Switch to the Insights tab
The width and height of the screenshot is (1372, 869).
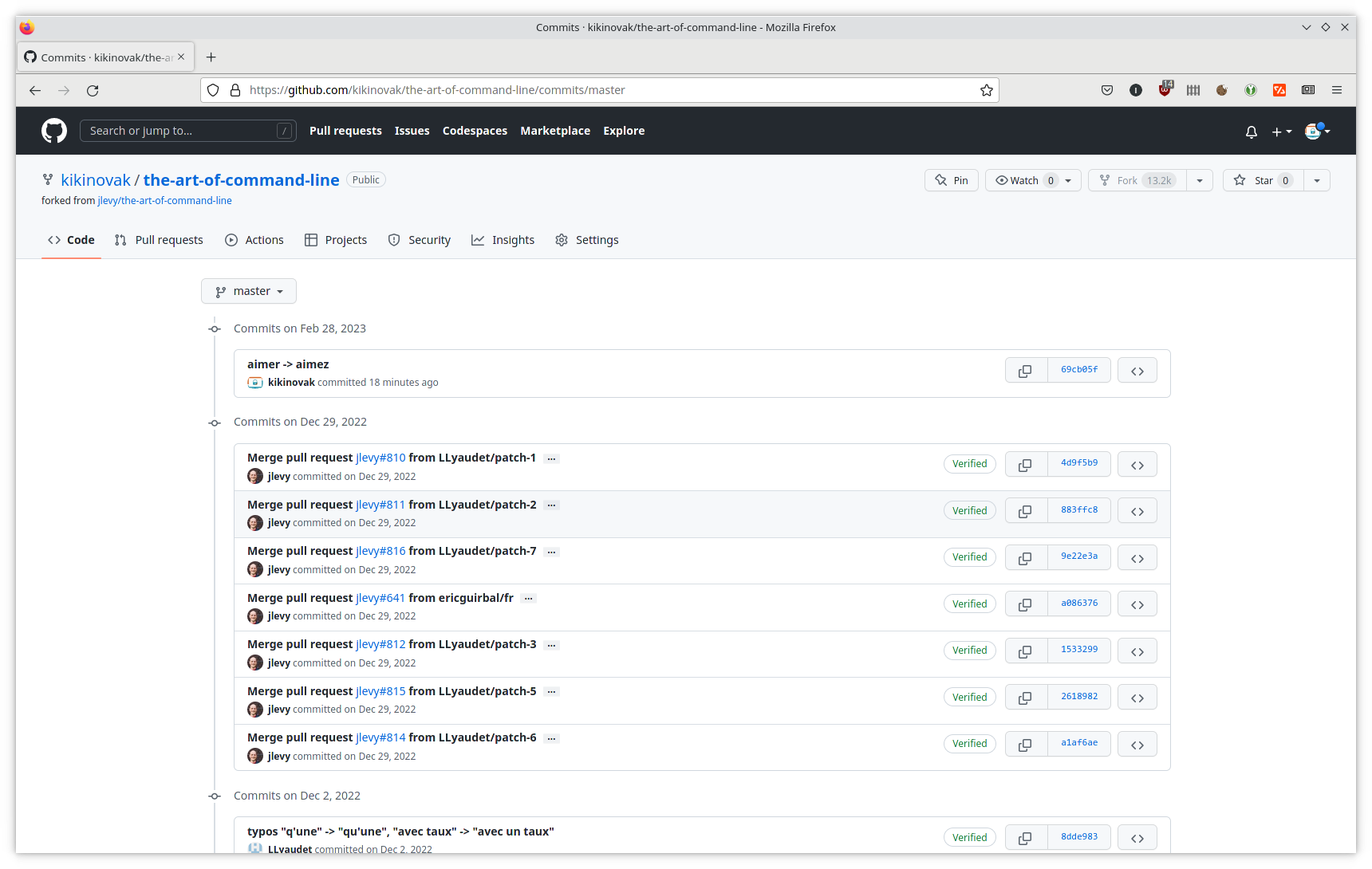point(503,240)
